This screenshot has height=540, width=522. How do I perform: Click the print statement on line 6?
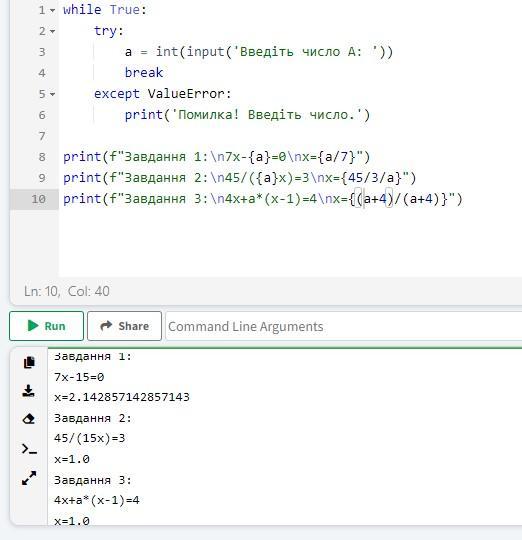click(247, 115)
